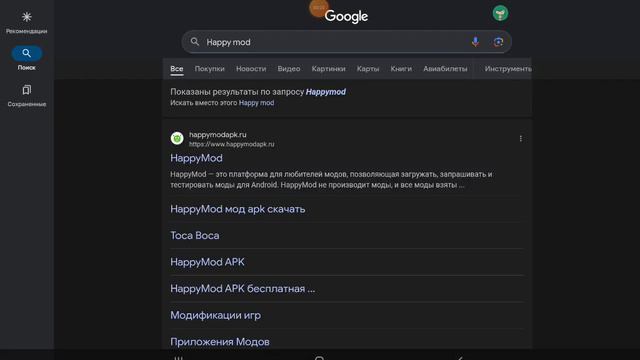Click the happymodapk.ru site name
This screenshot has height=360, width=640.
click(x=218, y=135)
